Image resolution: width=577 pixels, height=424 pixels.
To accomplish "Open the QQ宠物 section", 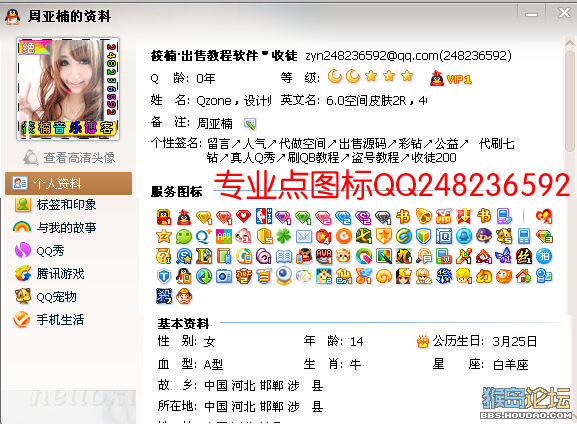I will tap(46, 297).
